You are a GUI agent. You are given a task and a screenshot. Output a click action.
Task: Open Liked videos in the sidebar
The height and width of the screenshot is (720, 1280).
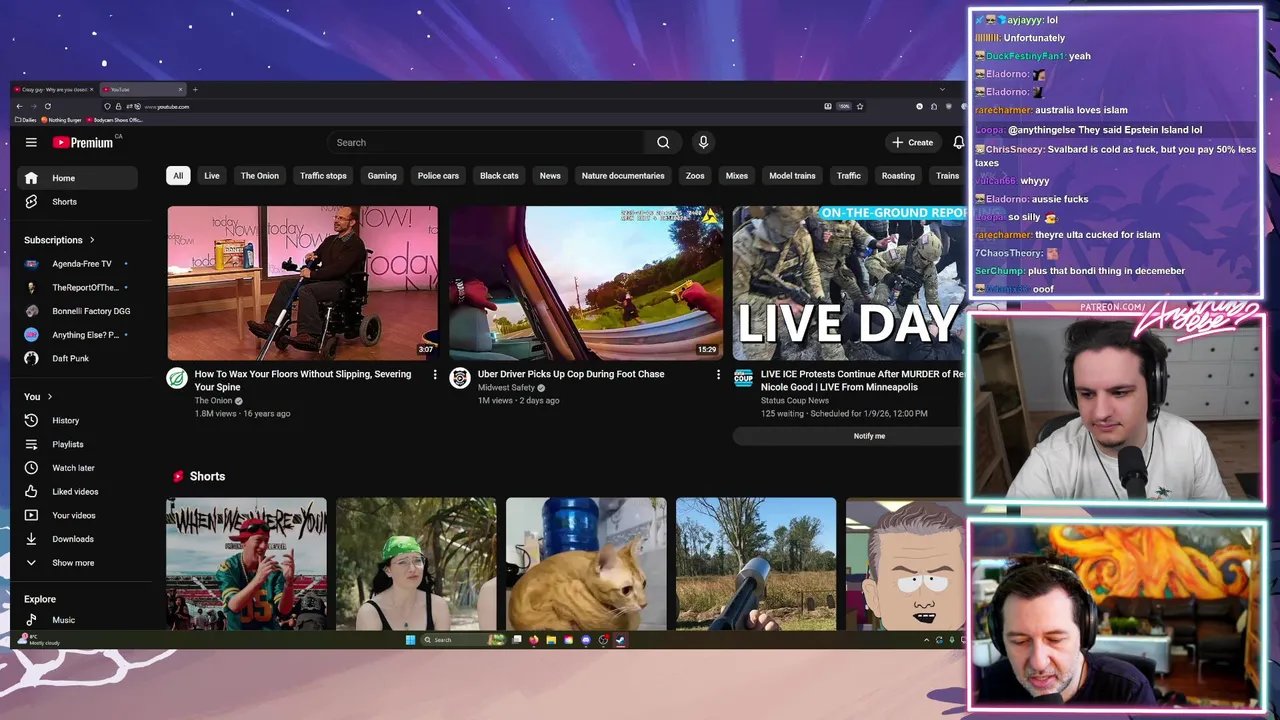click(78, 492)
